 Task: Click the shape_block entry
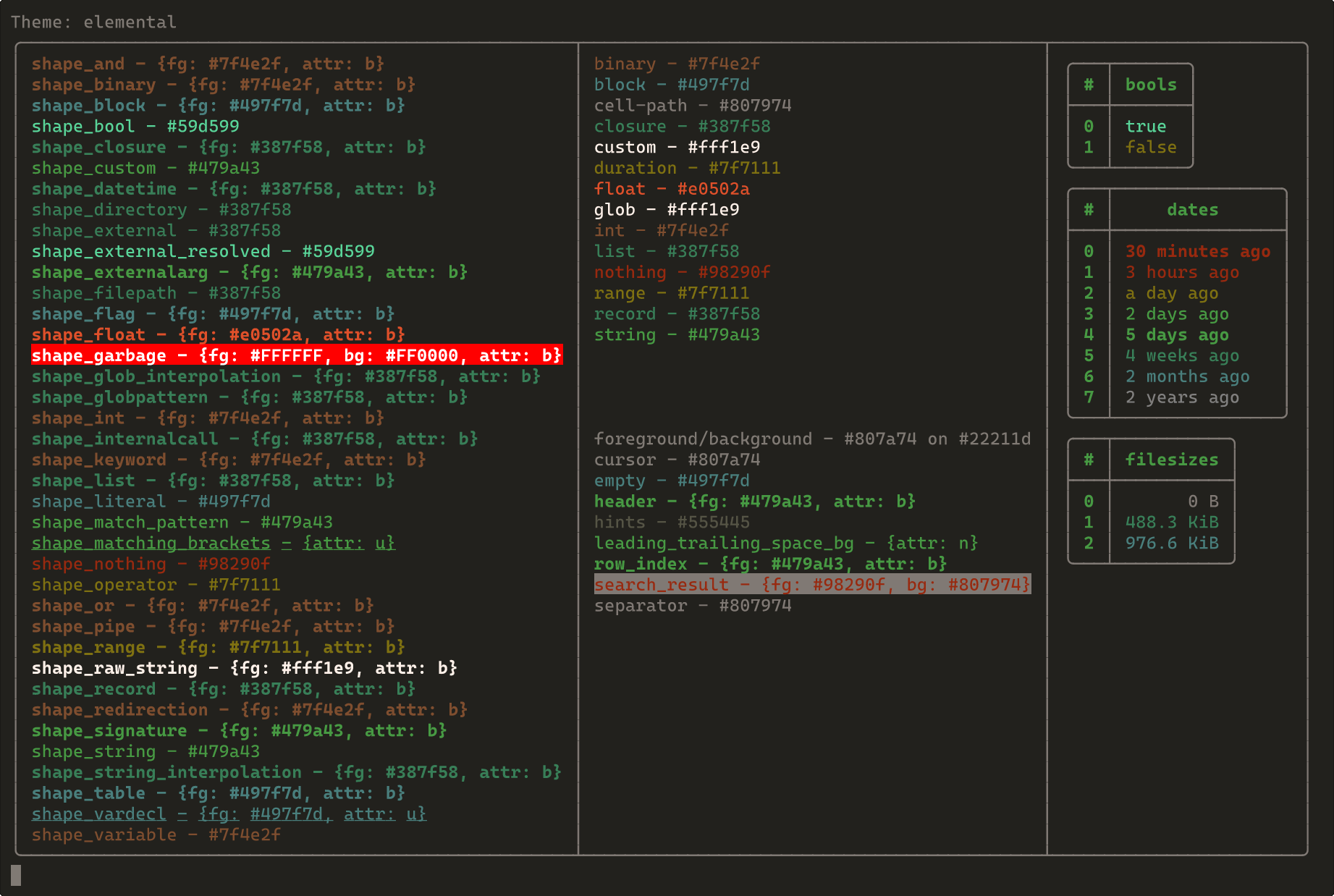(219, 106)
